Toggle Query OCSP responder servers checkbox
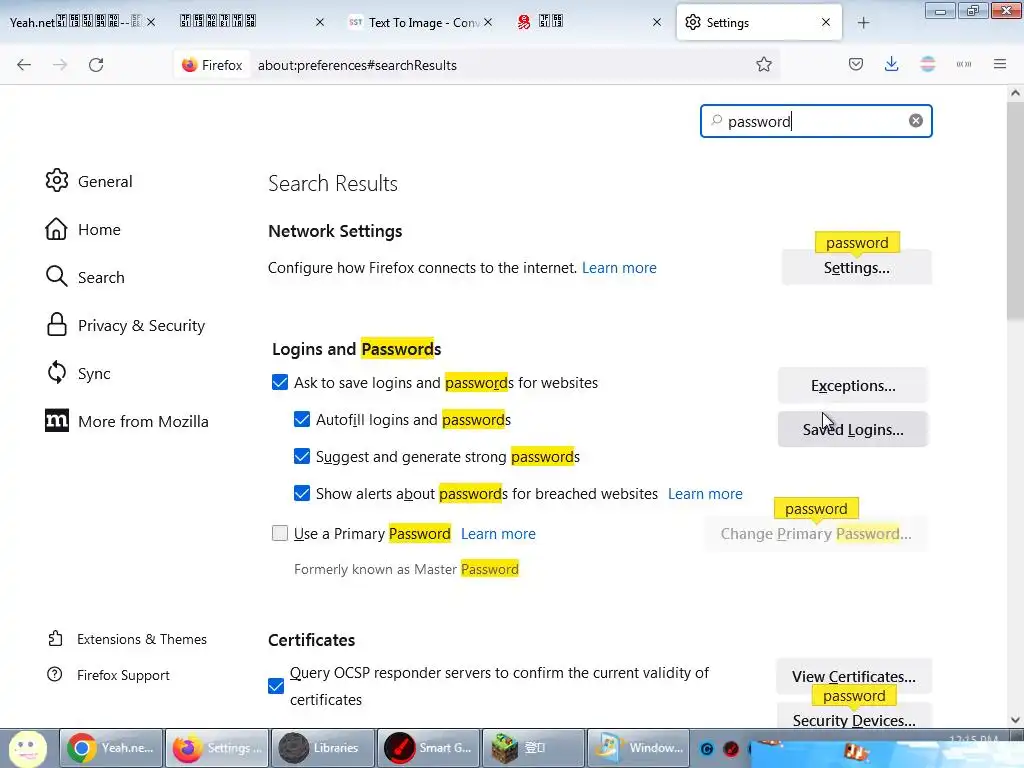This screenshot has width=1024, height=768. (x=276, y=686)
